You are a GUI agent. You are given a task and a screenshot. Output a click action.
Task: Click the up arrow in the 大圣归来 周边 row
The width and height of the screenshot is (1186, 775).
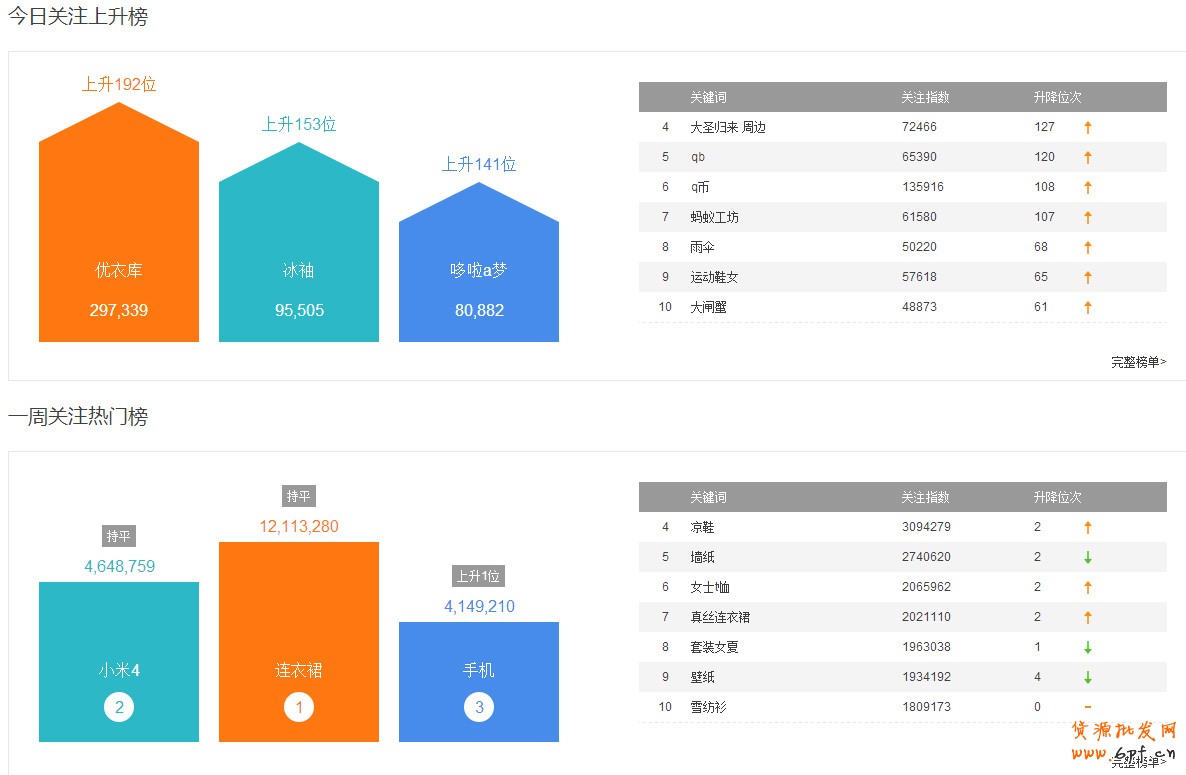(x=1088, y=127)
